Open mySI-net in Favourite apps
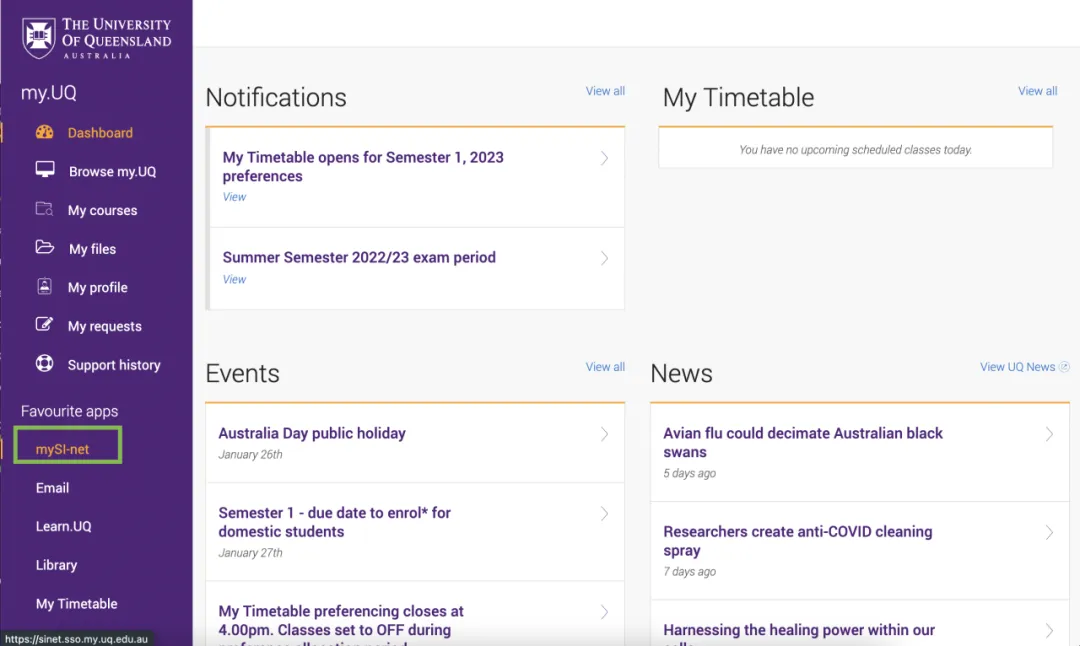The height and width of the screenshot is (646, 1080). [63, 449]
